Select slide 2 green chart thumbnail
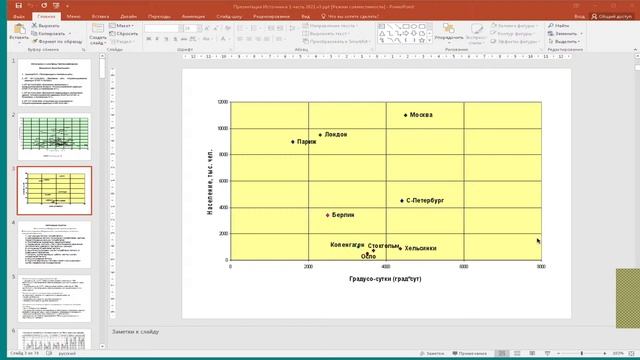Screen dimensions: 640x360 [x=54, y=137]
